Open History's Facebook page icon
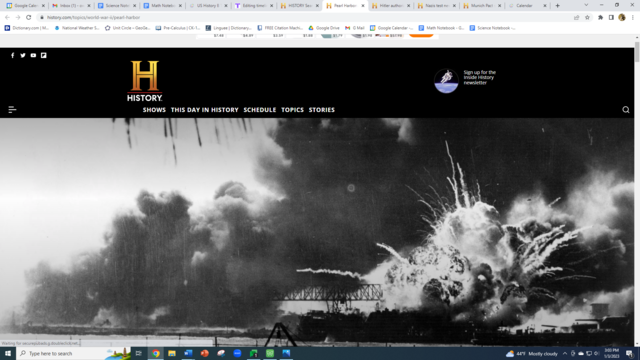Viewport: 640px width, 360px height. click(x=12, y=55)
